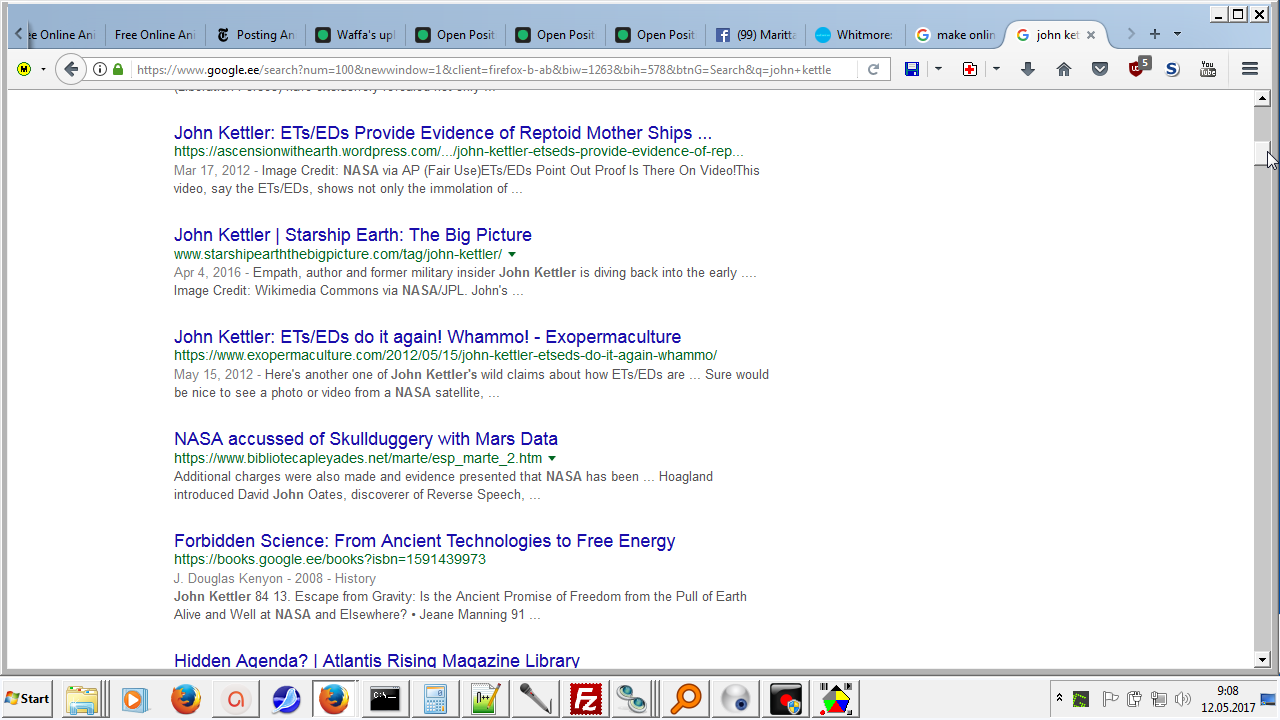This screenshot has height=720, width=1280.
Task: Open the Downloads arrow button
Action: 1027,69
